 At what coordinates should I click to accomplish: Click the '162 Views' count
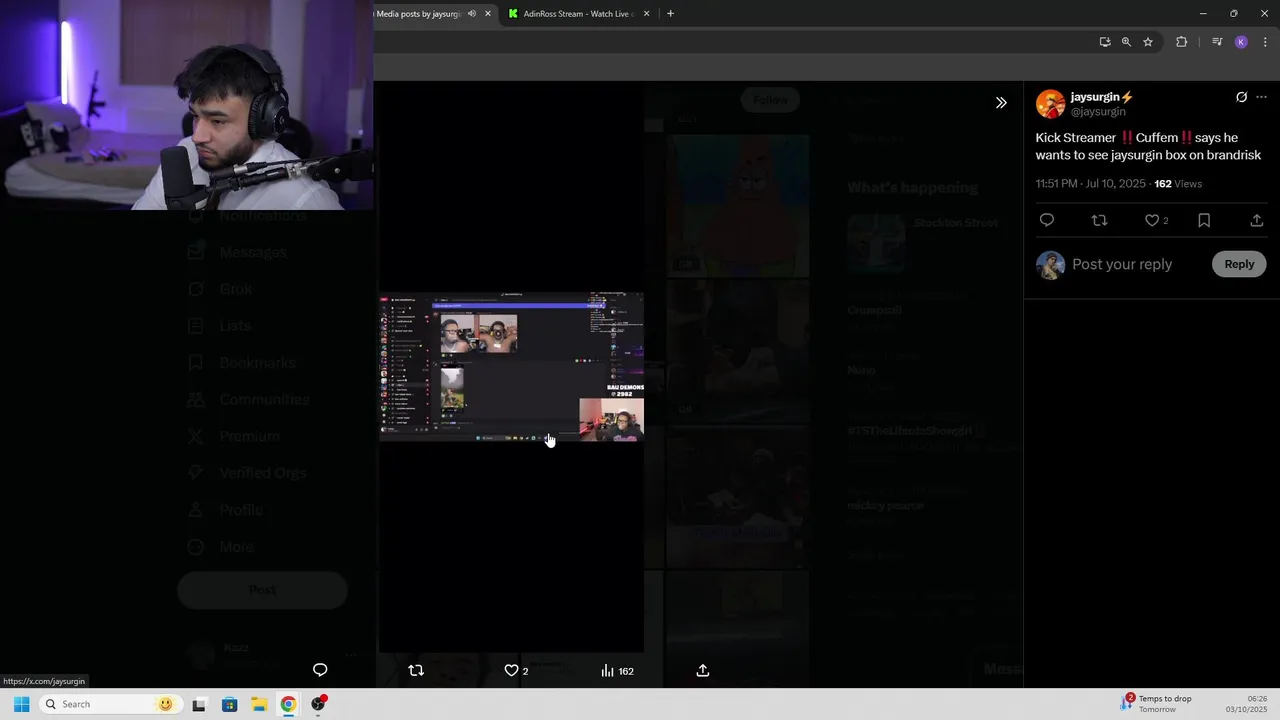(1178, 184)
